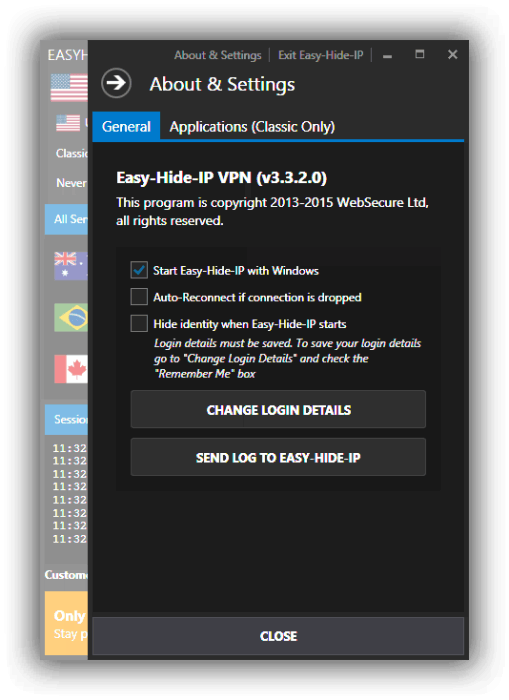Send log to Easy-Hide-IP
This screenshot has height=700, width=509.
(x=278, y=457)
